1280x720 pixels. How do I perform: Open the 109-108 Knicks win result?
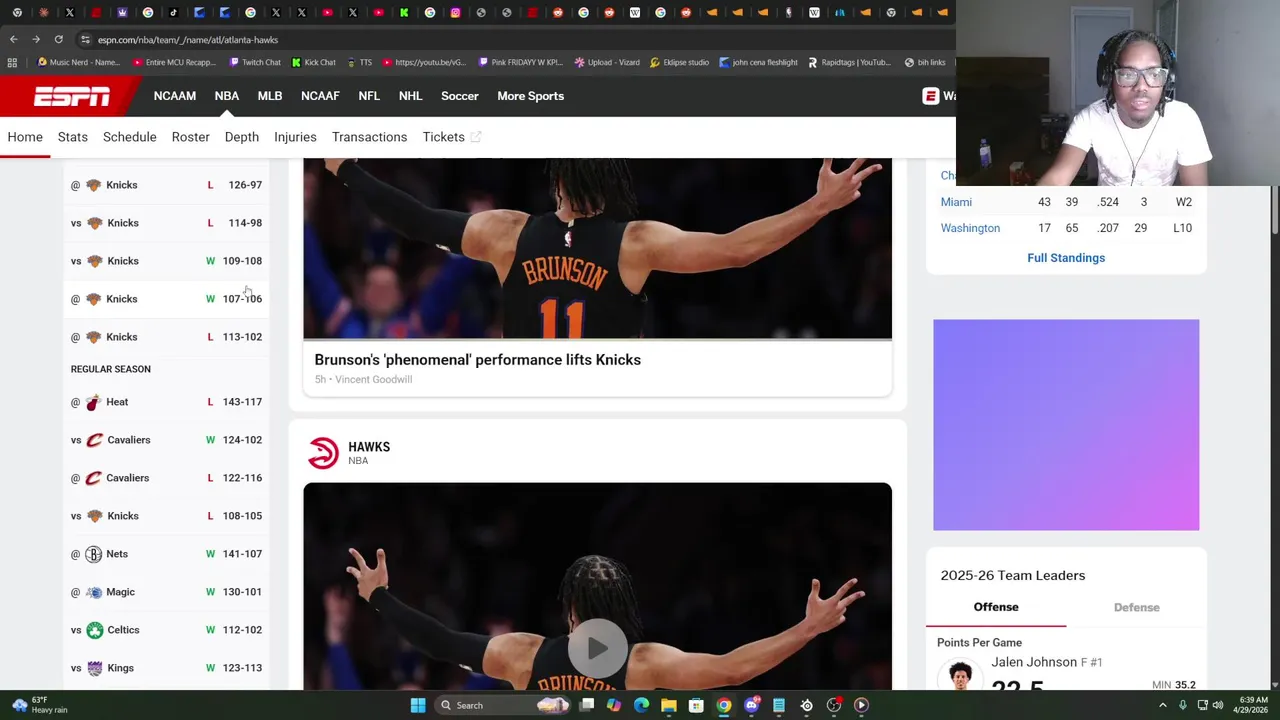[x=242, y=261]
